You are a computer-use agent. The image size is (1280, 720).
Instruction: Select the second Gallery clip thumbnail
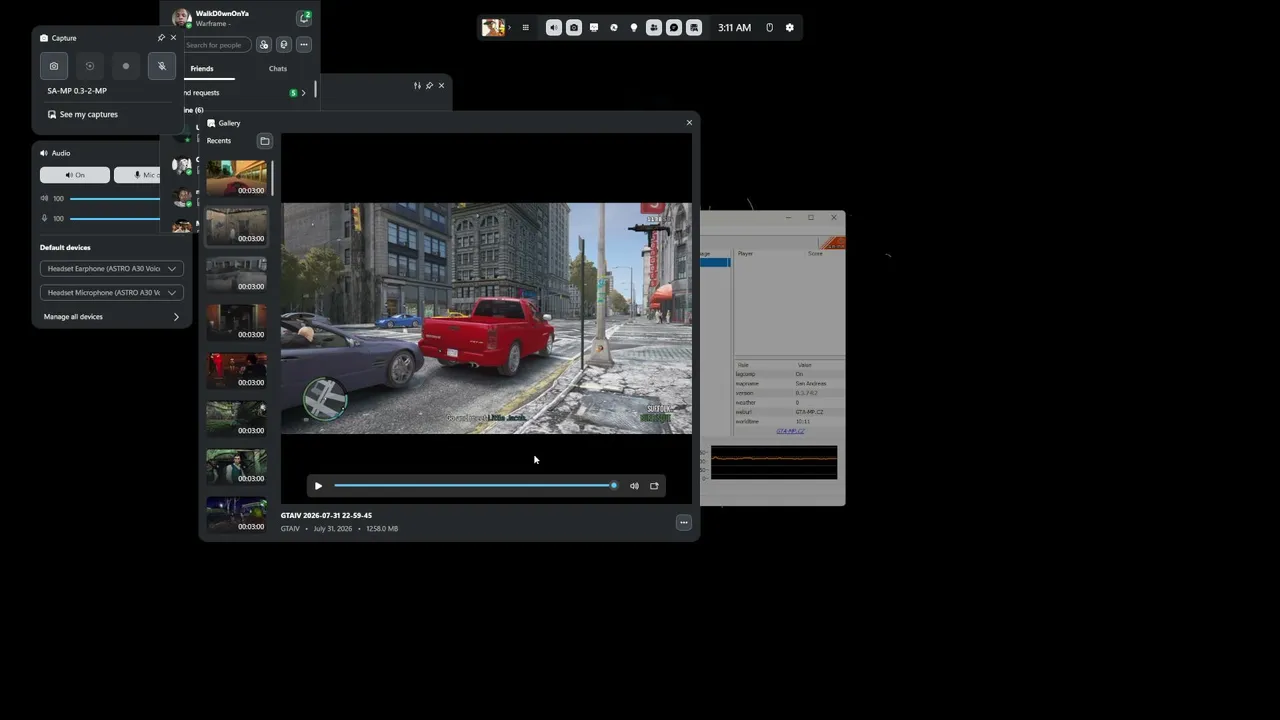[236, 226]
